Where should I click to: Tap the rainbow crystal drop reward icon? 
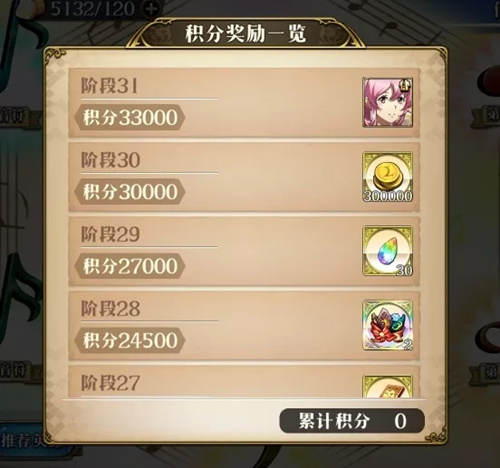pyautogui.click(x=388, y=251)
